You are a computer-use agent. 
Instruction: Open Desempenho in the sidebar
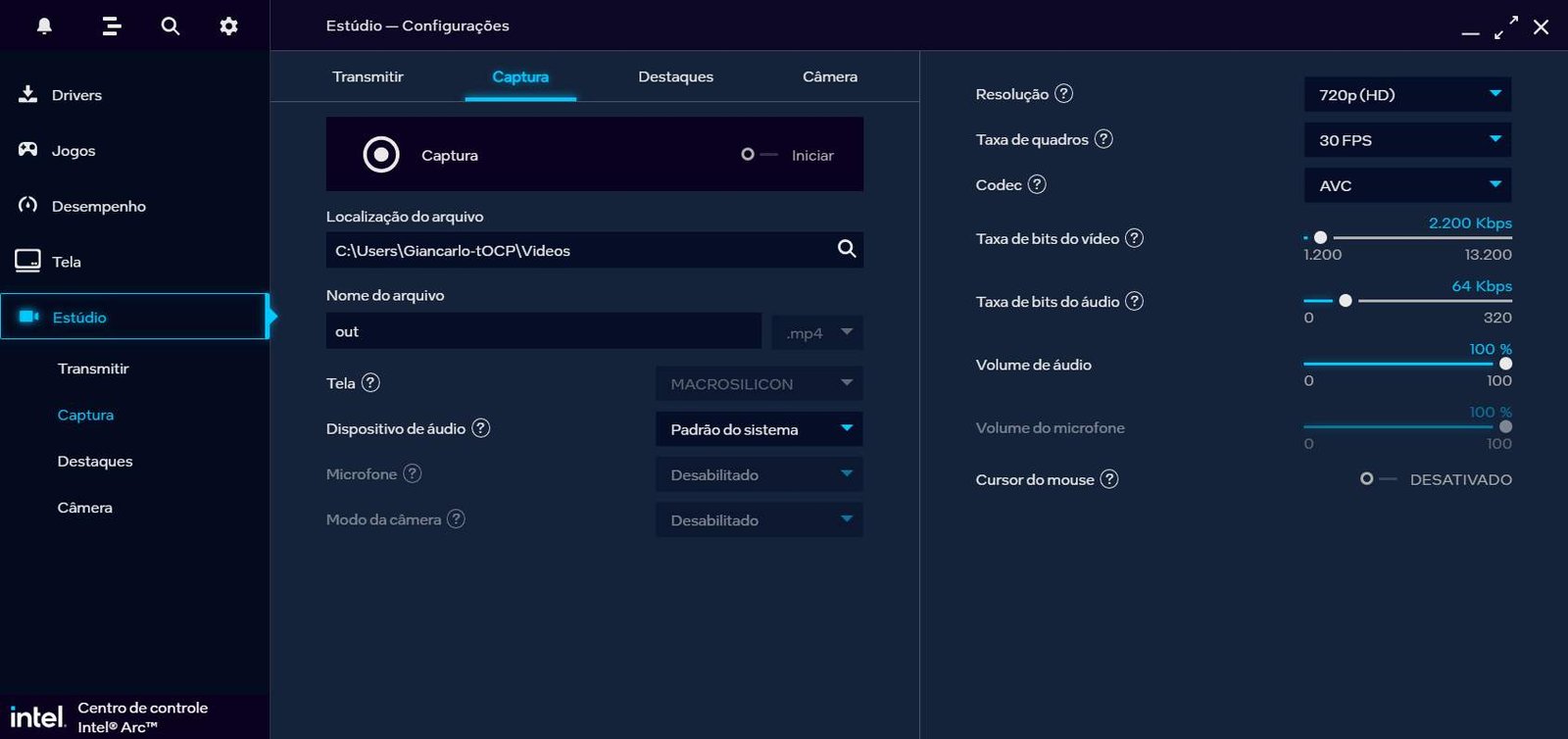[x=98, y=206]
